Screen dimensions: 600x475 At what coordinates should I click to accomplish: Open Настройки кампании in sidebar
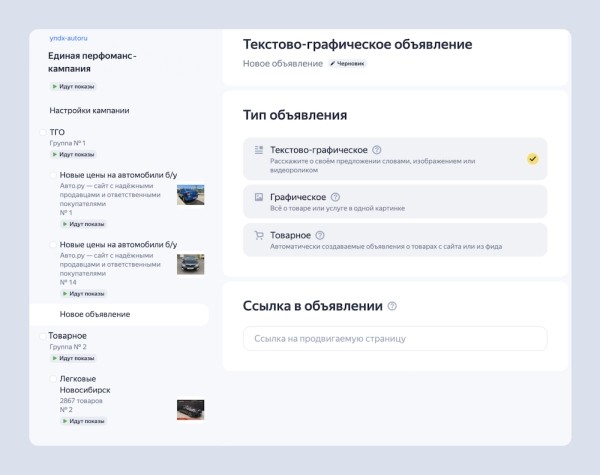point(103,110)
